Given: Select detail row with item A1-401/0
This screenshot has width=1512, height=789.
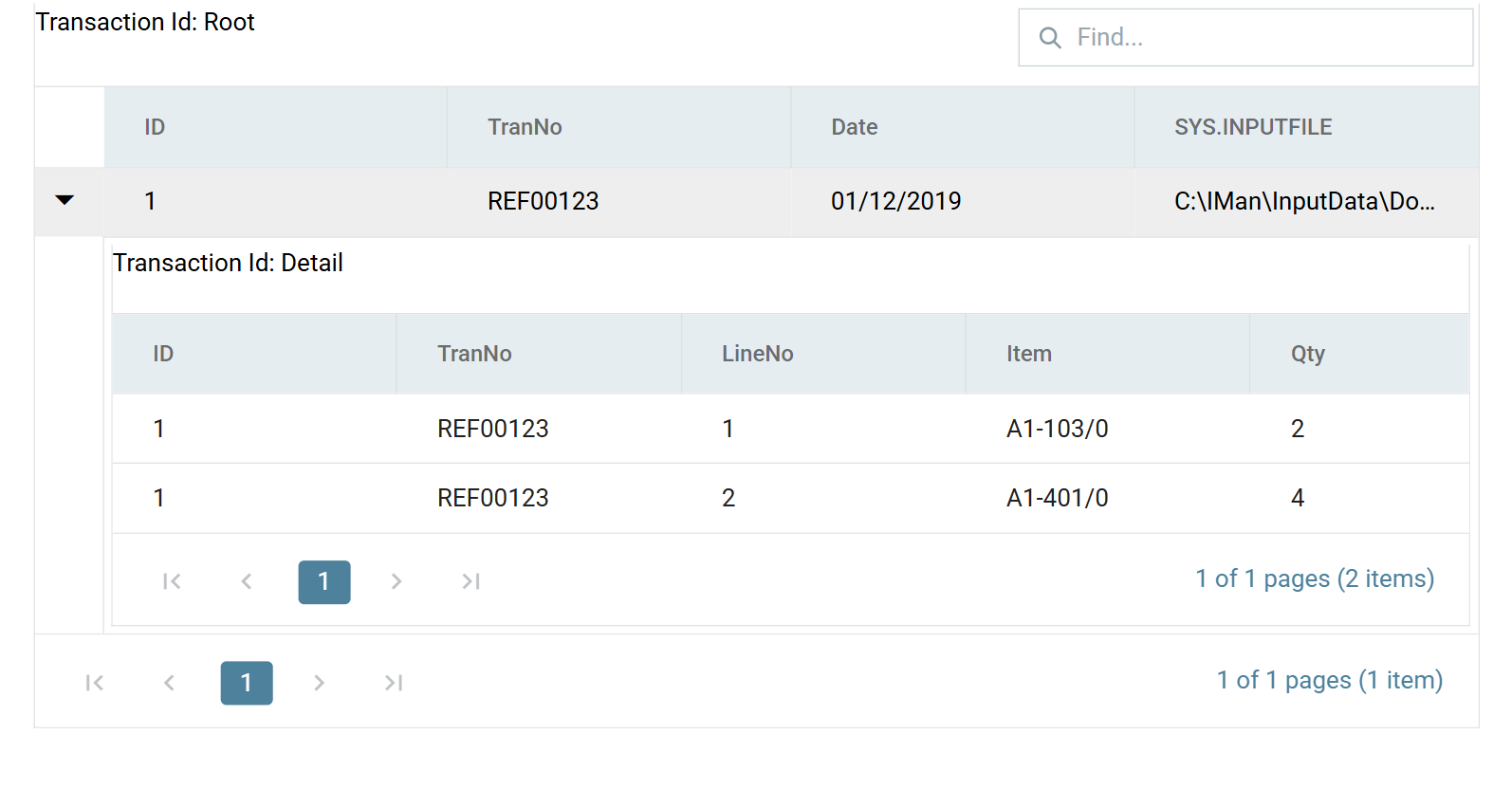Looking at the screenshot, I should pos(790,498).
